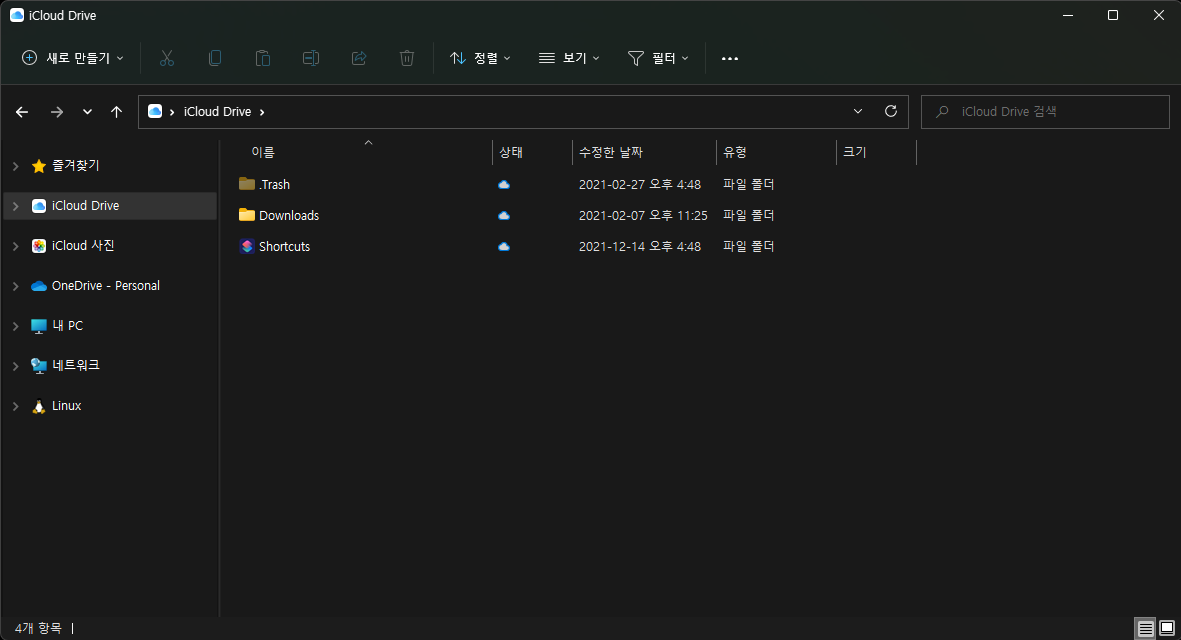Click the Rename icon in the toolbar
Screen dimensions: 1181x640
tap(311, 58)
